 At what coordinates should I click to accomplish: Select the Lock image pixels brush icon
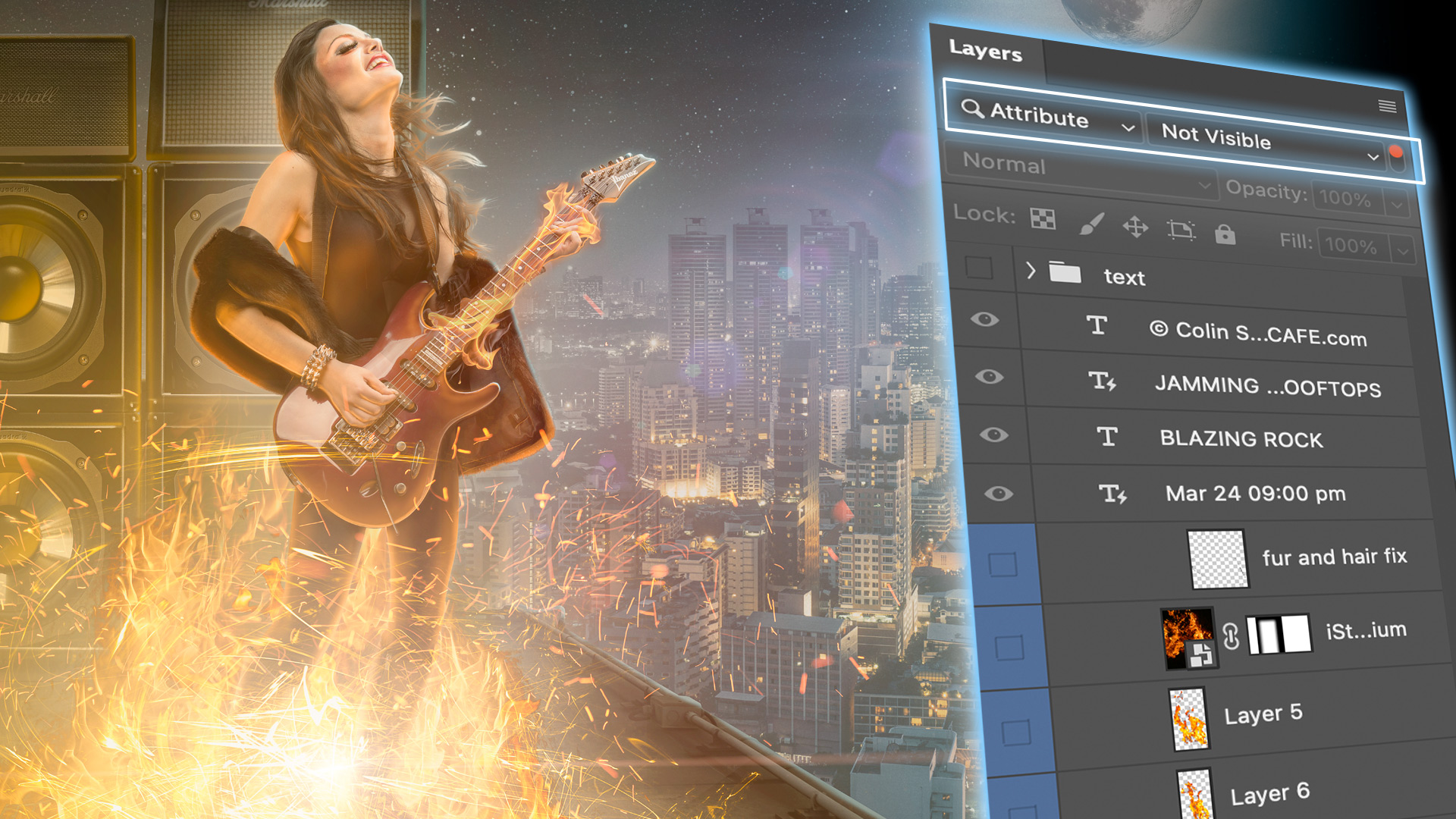pyautogui.click(x=1092, y=225)
